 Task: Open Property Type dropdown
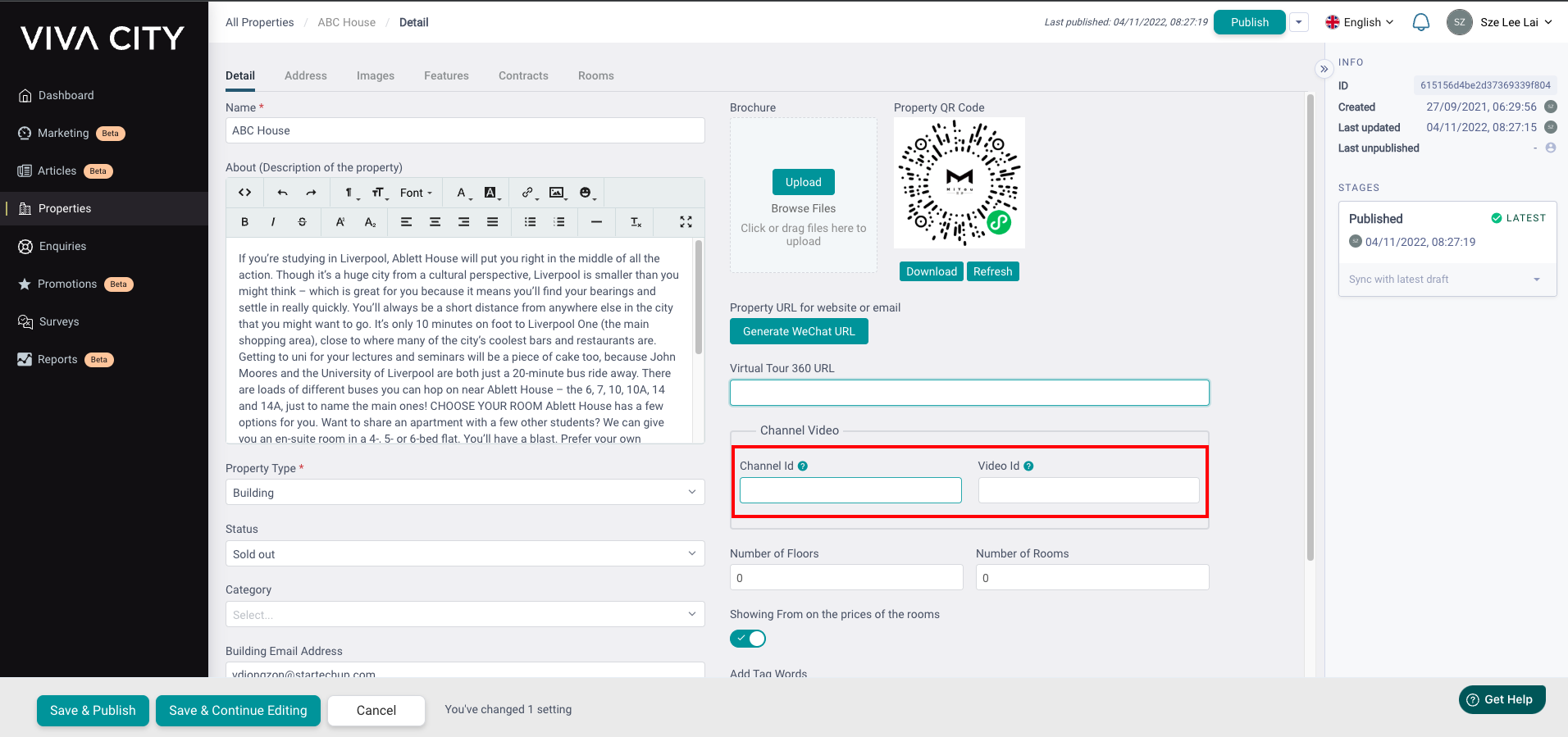(465, 492)
